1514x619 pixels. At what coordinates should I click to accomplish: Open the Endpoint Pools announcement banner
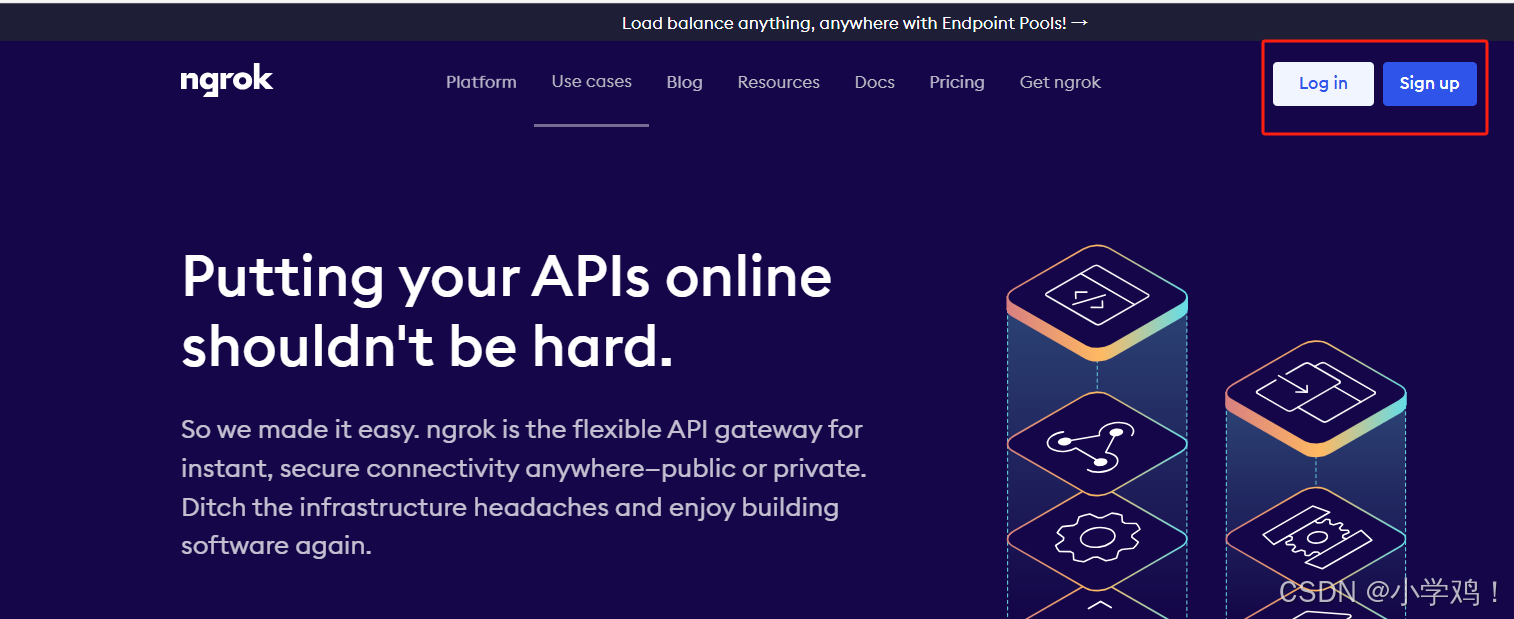coord(855,22)
